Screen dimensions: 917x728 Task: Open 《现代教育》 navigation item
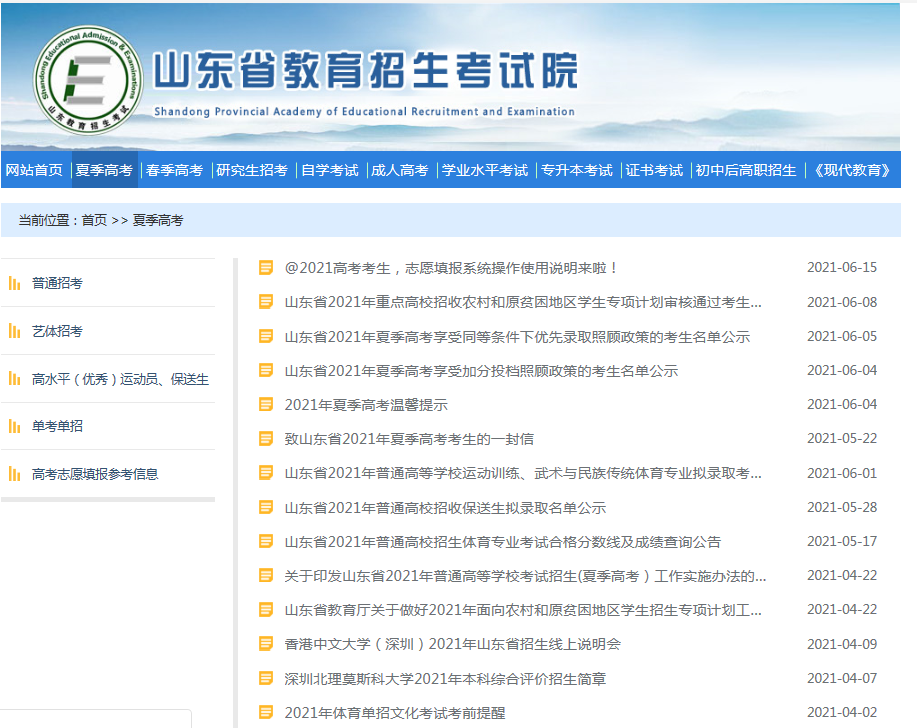[x=852, y=170]
